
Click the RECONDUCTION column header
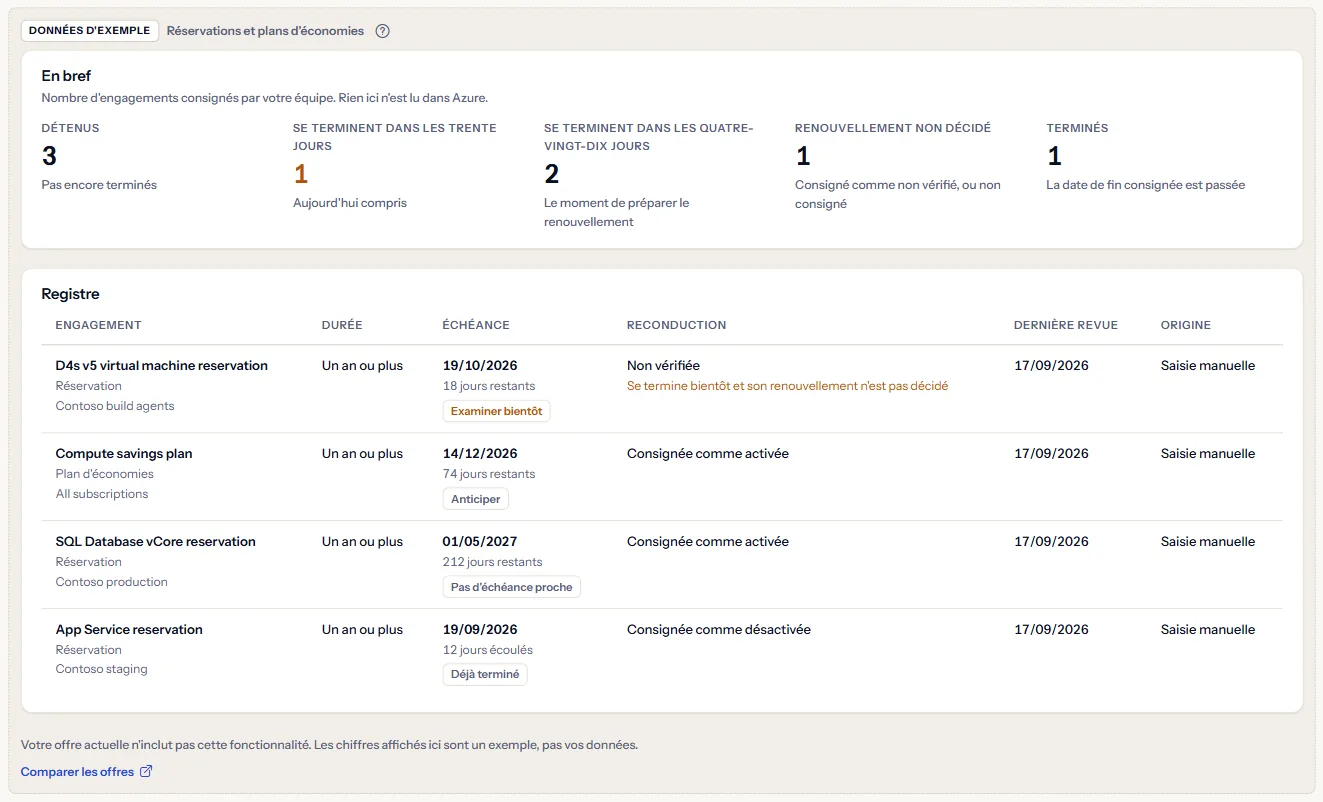(677, 325)
